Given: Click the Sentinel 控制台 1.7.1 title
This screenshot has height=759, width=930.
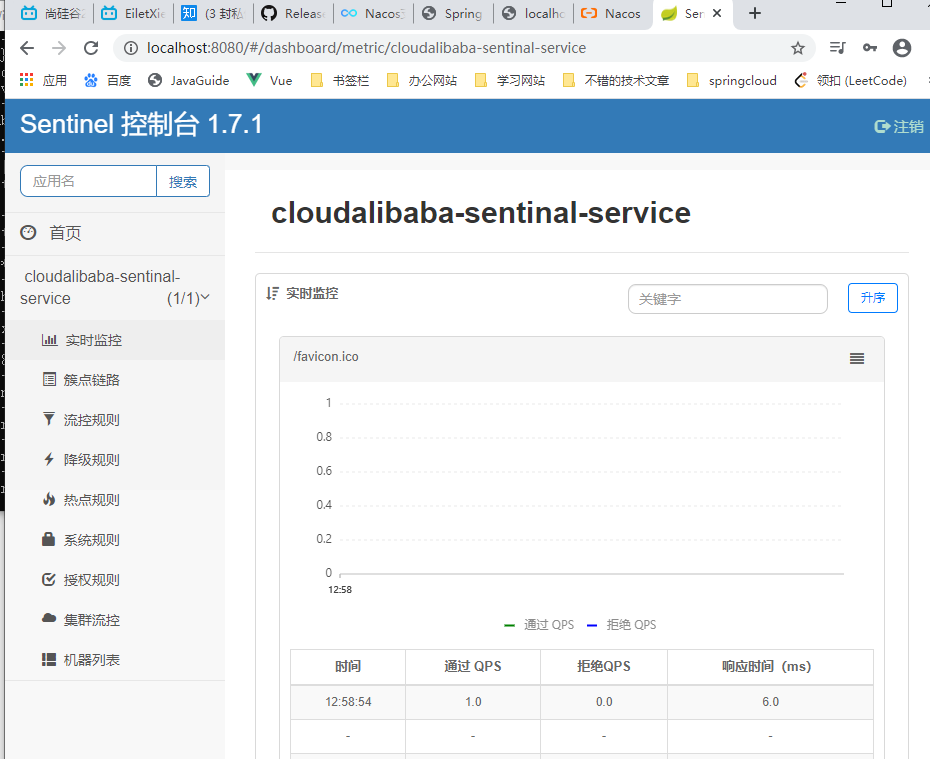Looking at the screenshot, I should 141,125.
